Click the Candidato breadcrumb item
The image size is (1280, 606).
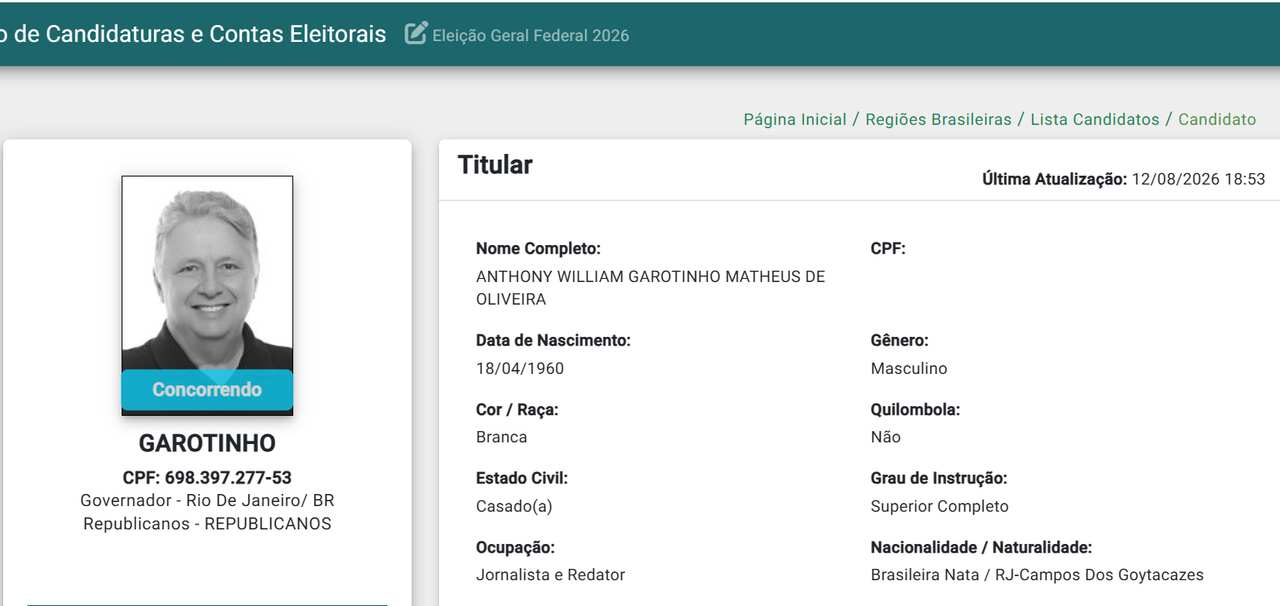coord(1217,119)
